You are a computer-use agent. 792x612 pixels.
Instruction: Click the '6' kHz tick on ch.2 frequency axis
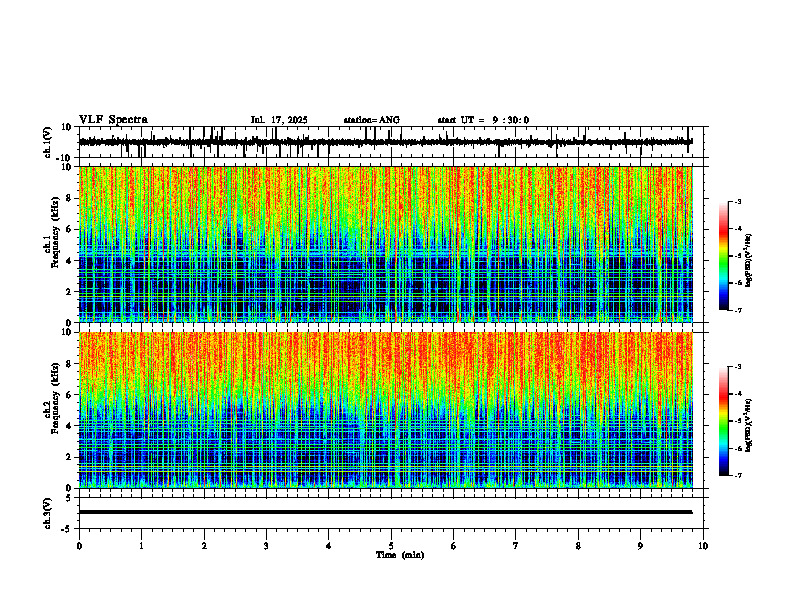click(70, 395)
